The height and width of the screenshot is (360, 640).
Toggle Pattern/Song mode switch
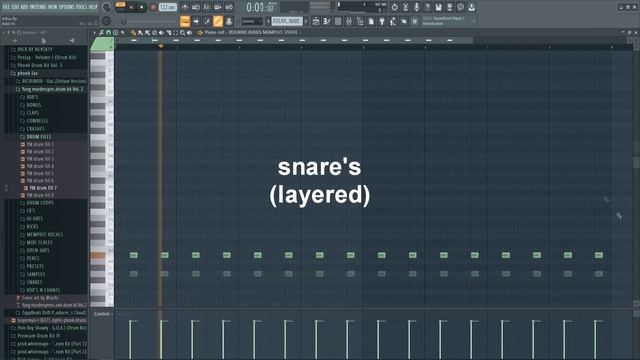pyautogui.click(x=120, y=7)
